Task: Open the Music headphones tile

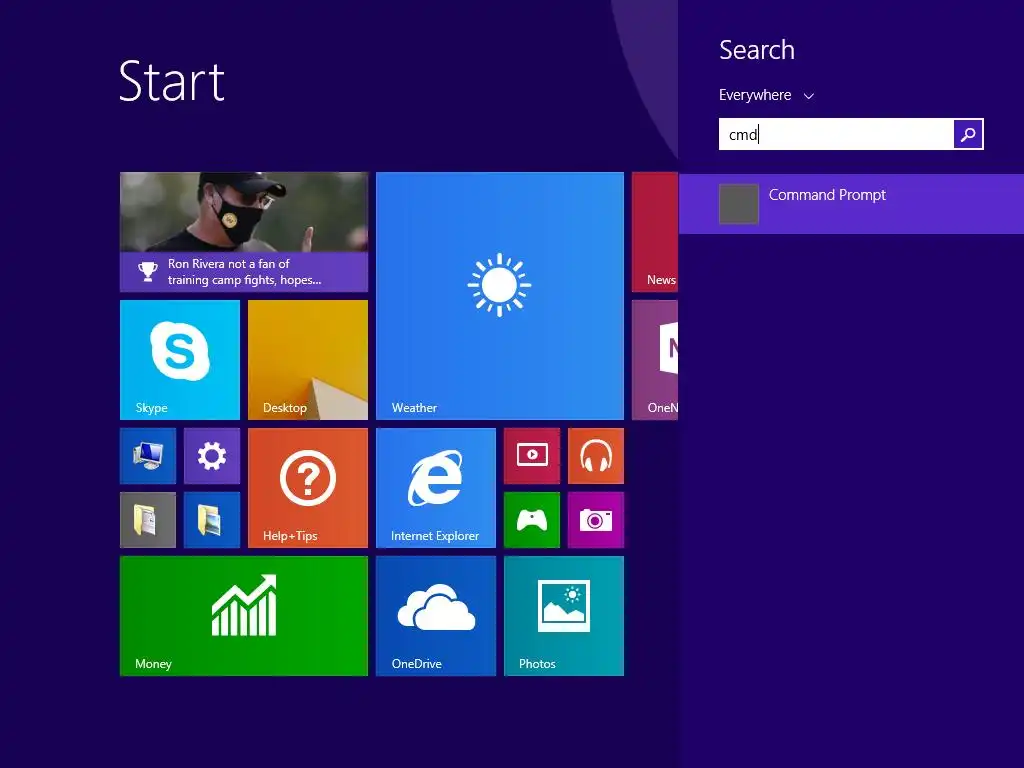Action: point(596,456)
